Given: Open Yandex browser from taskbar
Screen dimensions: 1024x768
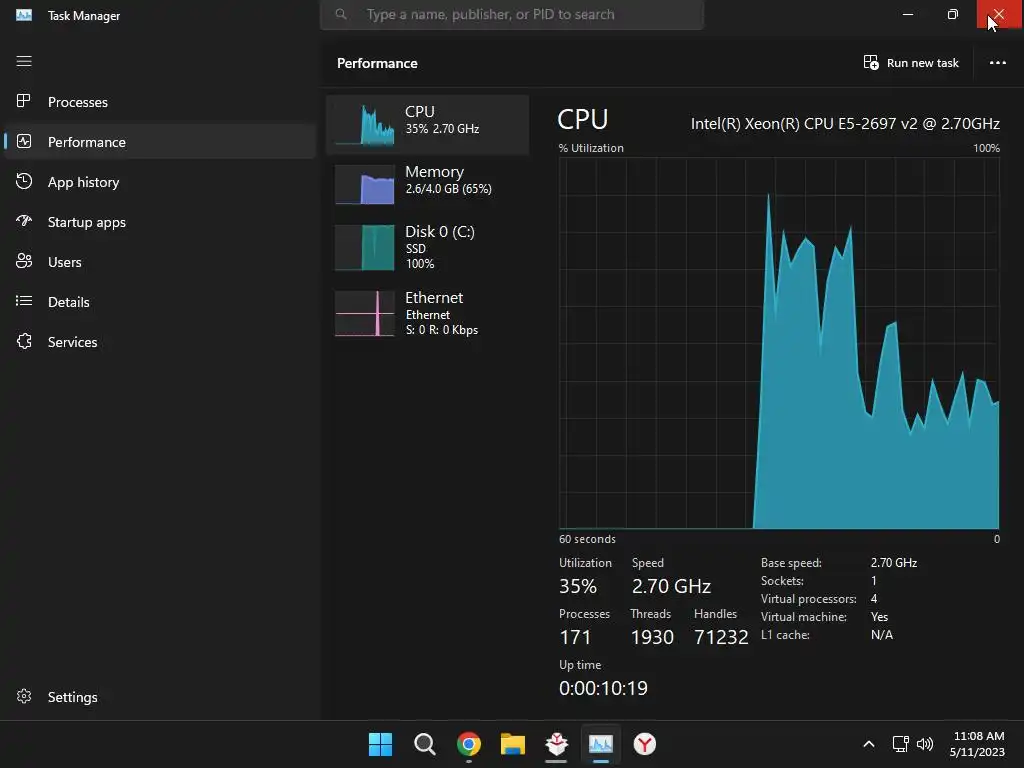Looking at the screenshot, I should 645,744.
